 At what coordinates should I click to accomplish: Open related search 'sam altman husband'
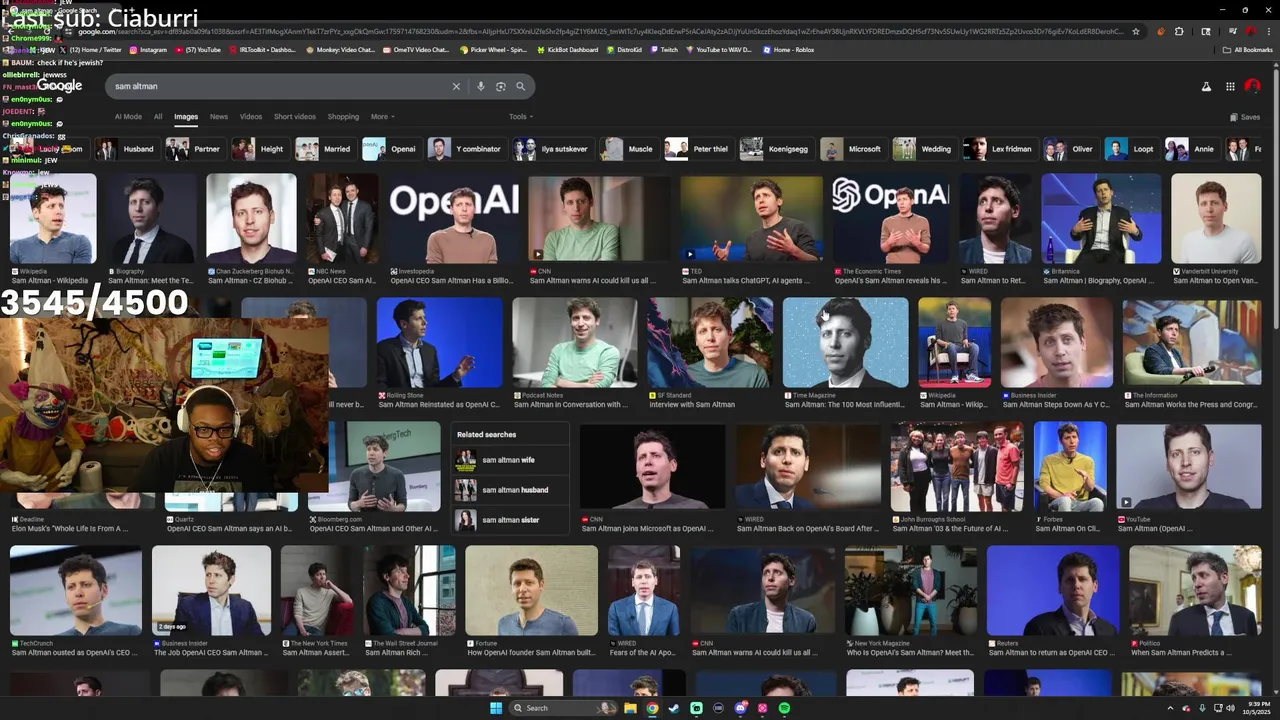pyautogui.click(x=510, y=490)
